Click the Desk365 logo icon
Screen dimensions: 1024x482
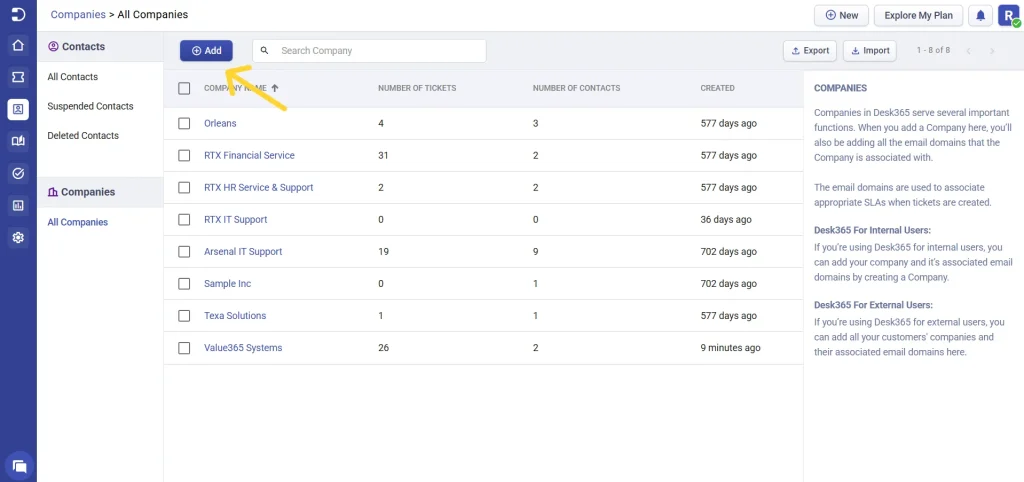click(x=18, y=14)
